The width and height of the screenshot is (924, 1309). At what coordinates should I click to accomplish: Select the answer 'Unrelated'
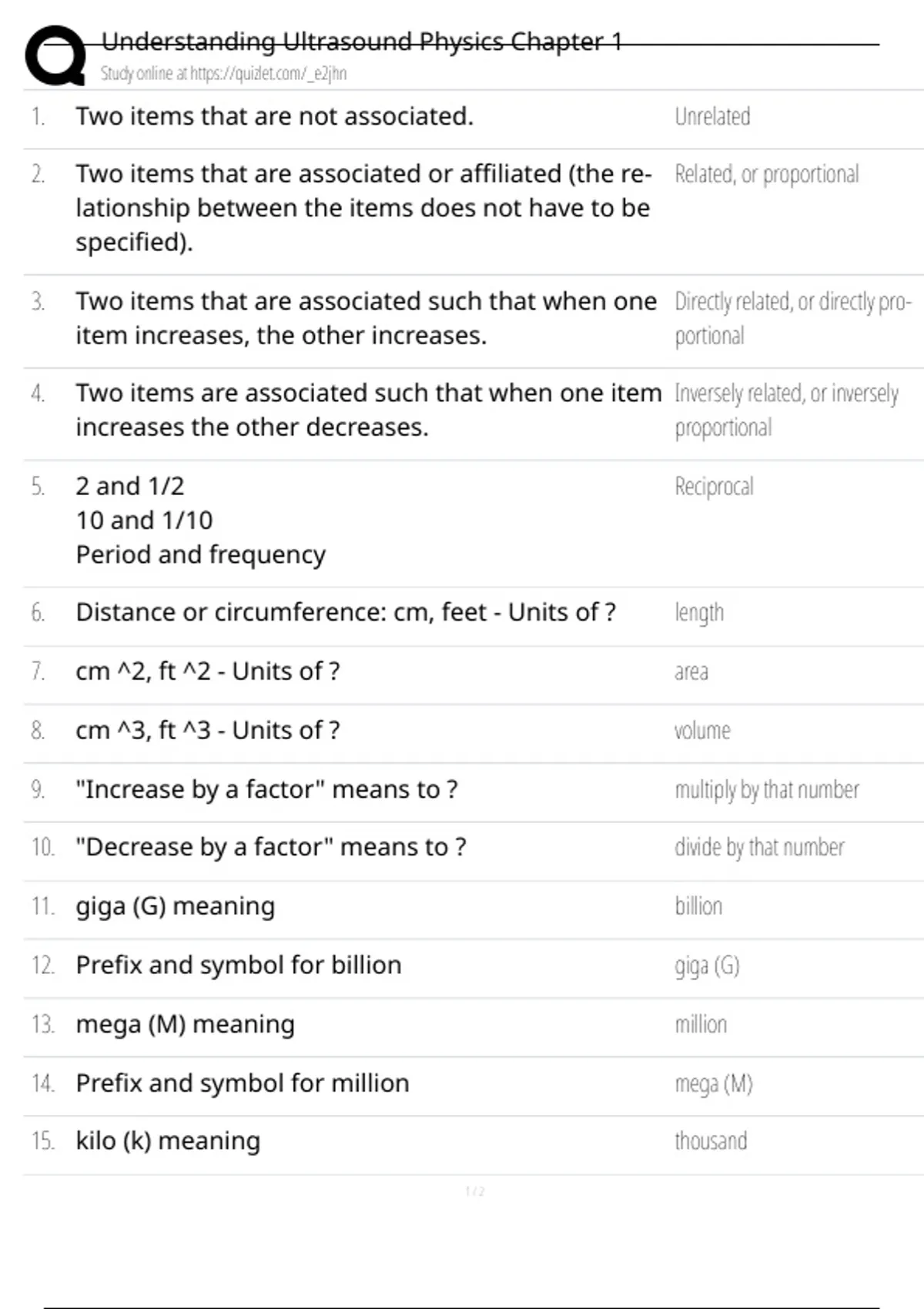[x=712, y=117]
